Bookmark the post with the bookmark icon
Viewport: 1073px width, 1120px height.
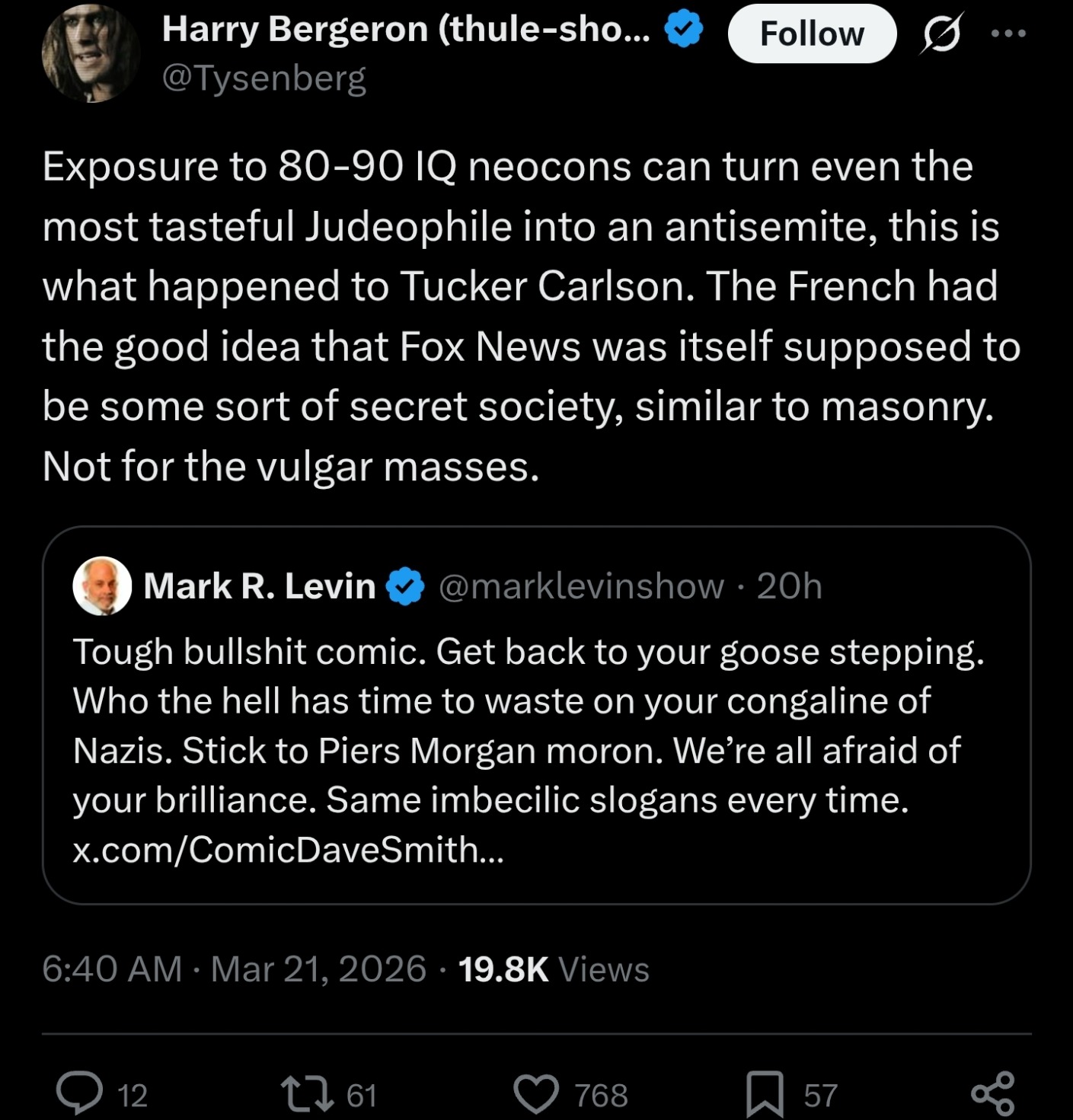tap(765, 1093)
